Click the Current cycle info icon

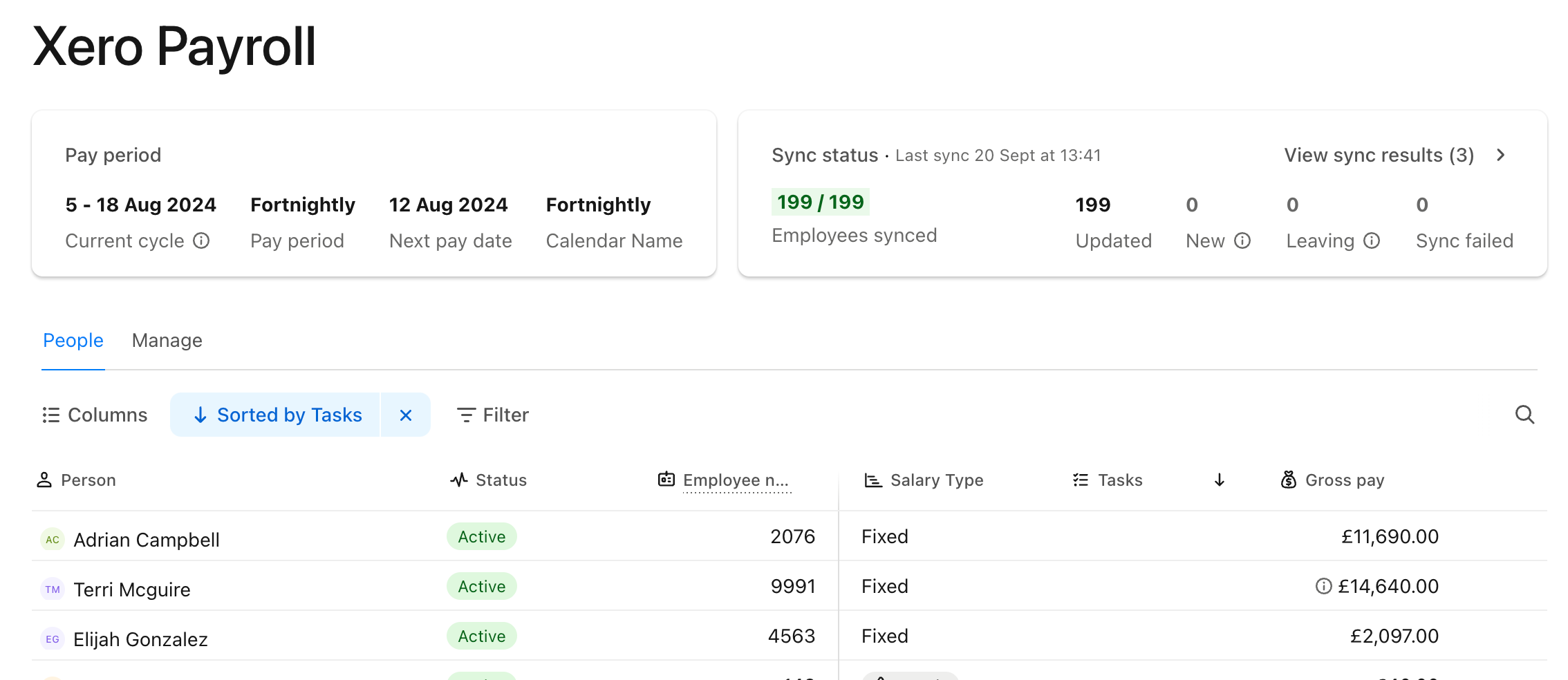pos(201,240)
